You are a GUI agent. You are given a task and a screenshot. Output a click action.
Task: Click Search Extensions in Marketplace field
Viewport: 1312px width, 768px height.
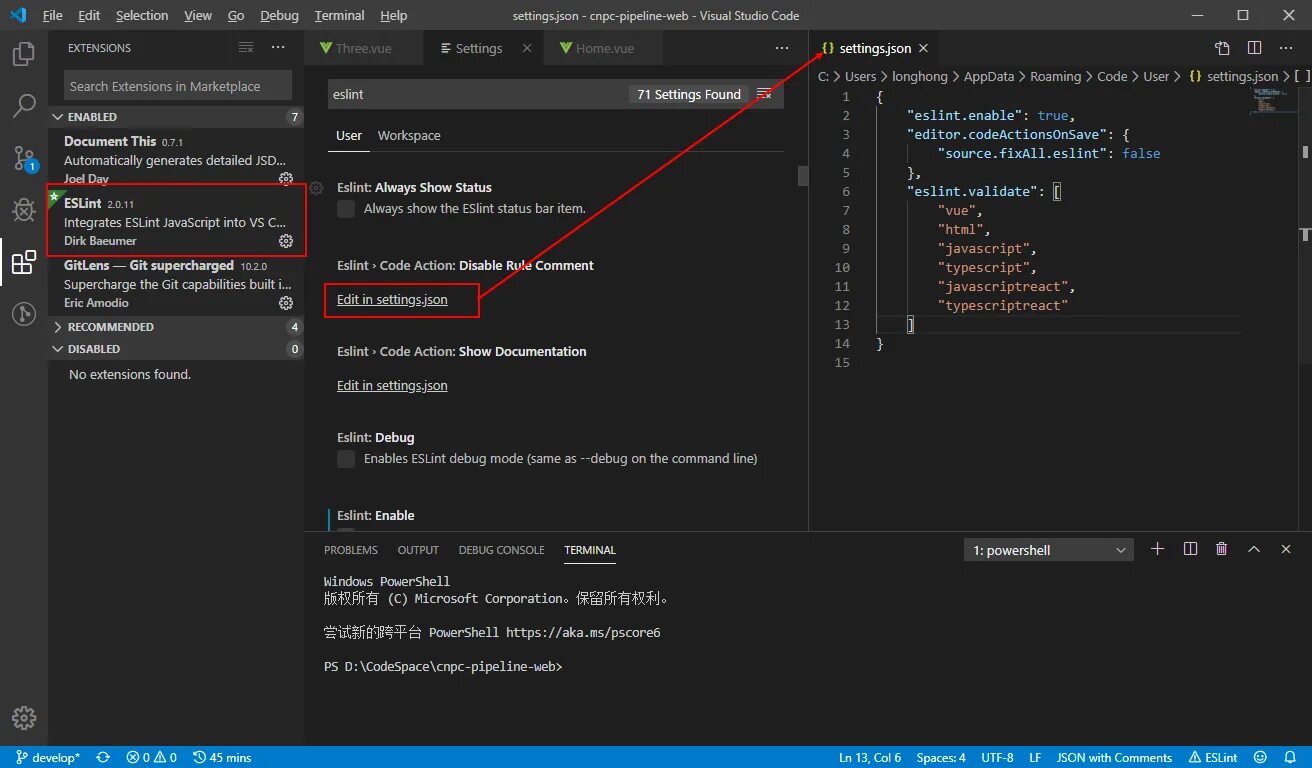click(x=178, y=86)
